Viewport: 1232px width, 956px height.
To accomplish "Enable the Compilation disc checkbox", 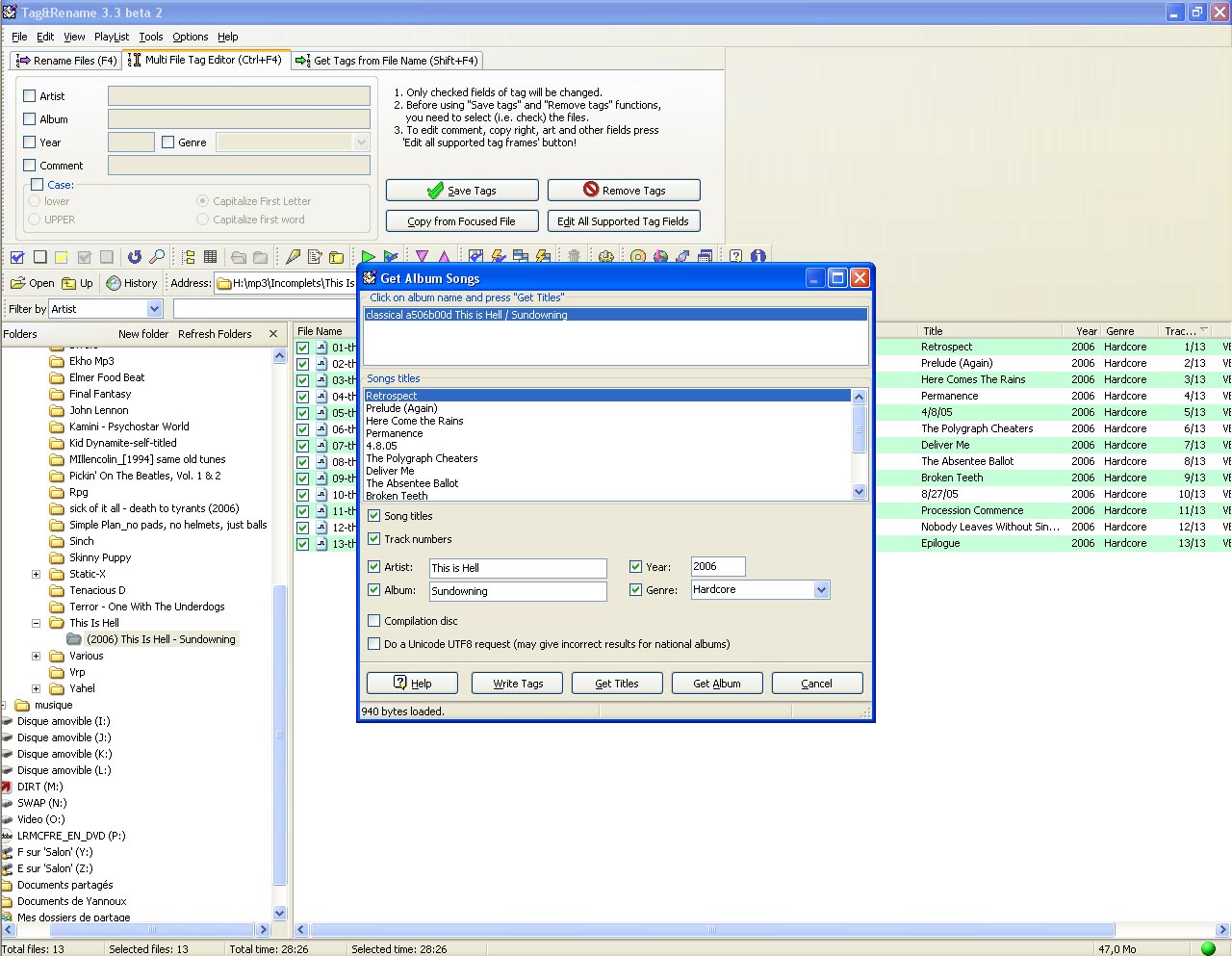I will pyautogui.click(x=374, y=621).
